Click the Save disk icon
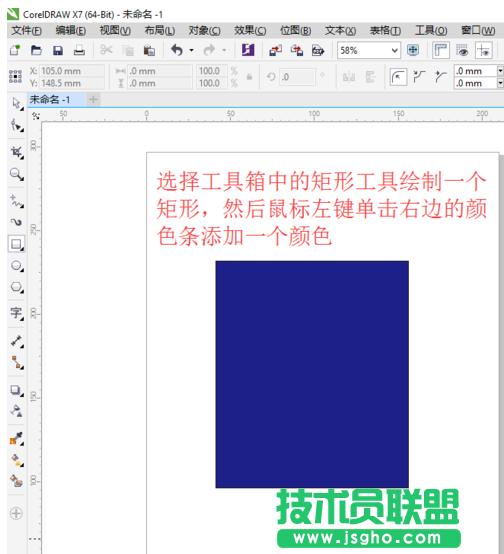The height and width of the screenshot is (554, 504). click(x=58, y=51)
